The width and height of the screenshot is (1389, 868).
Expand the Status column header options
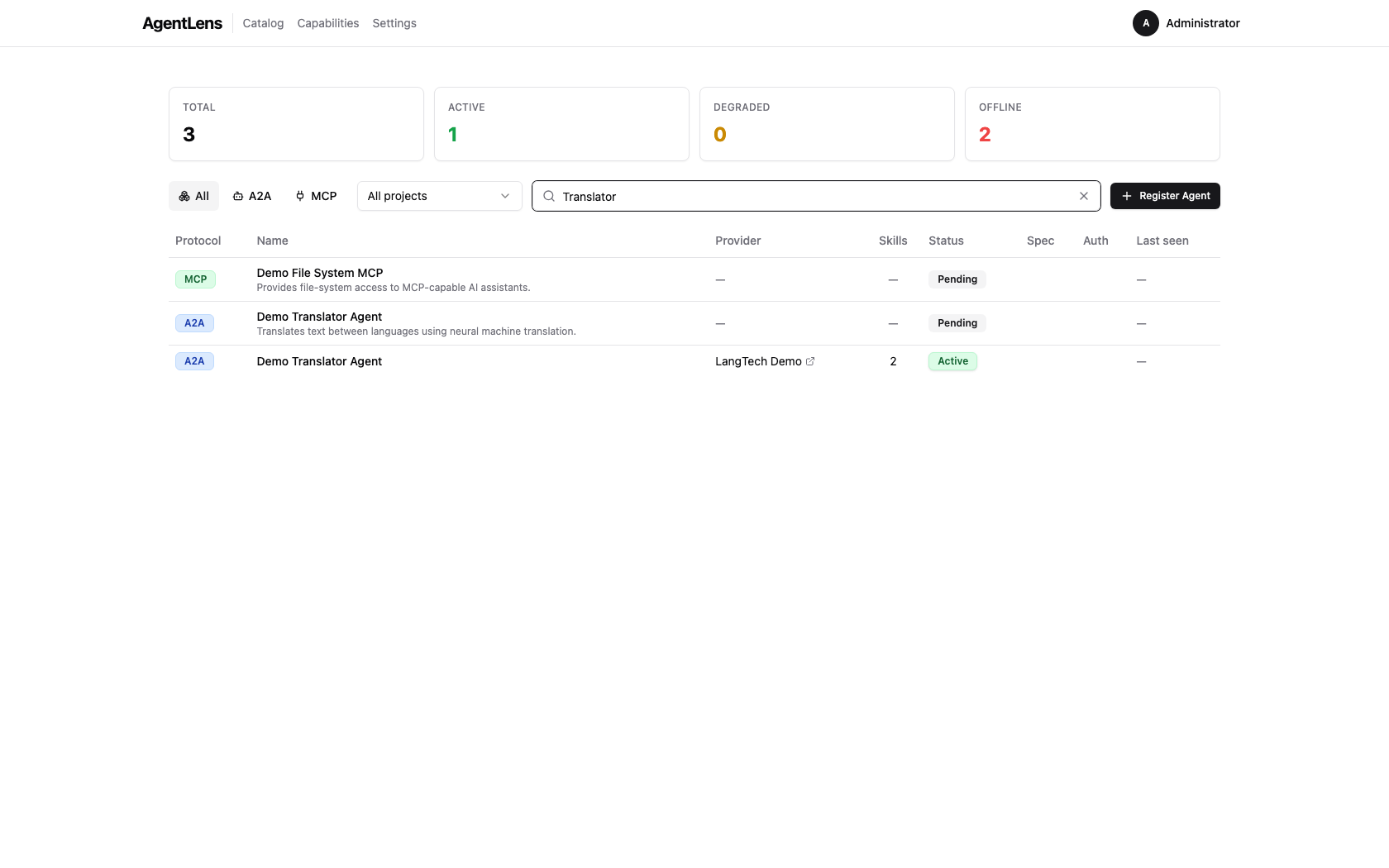(x=946, y=241)
